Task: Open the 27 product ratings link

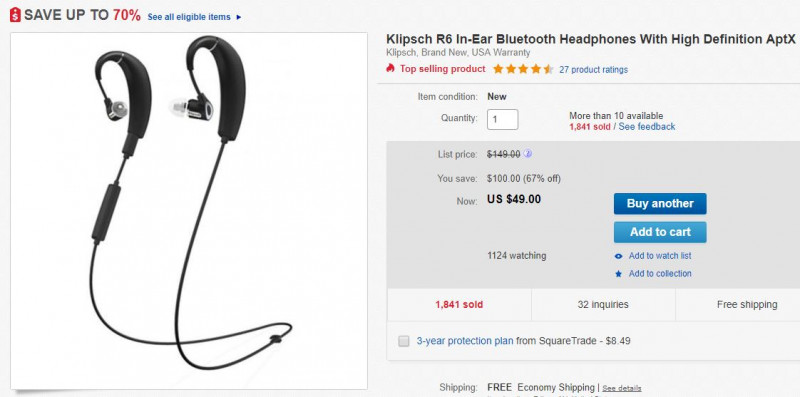Action: tap(593, 69)
